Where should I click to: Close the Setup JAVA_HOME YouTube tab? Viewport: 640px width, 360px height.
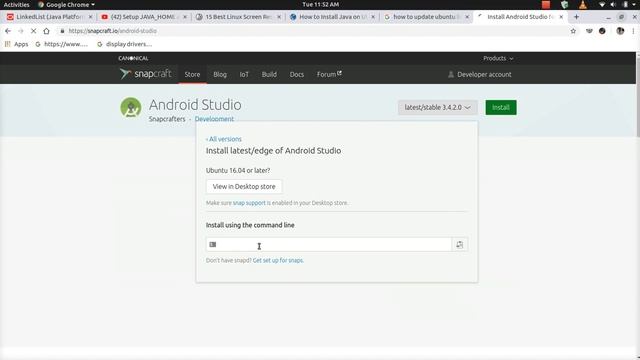pos(184,17)
